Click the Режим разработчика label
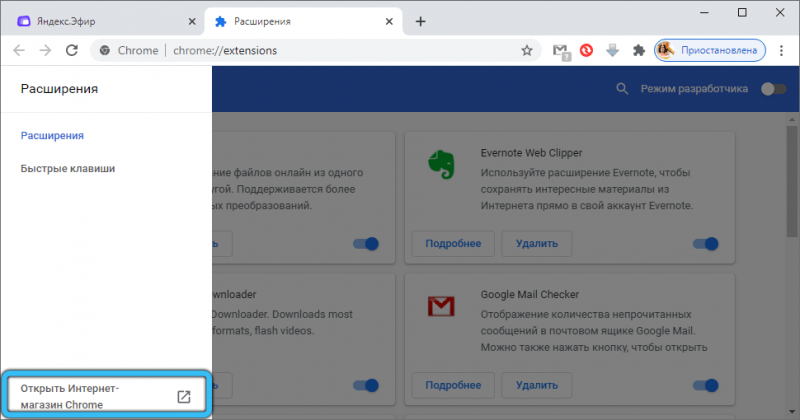 (x=694, y=89)
